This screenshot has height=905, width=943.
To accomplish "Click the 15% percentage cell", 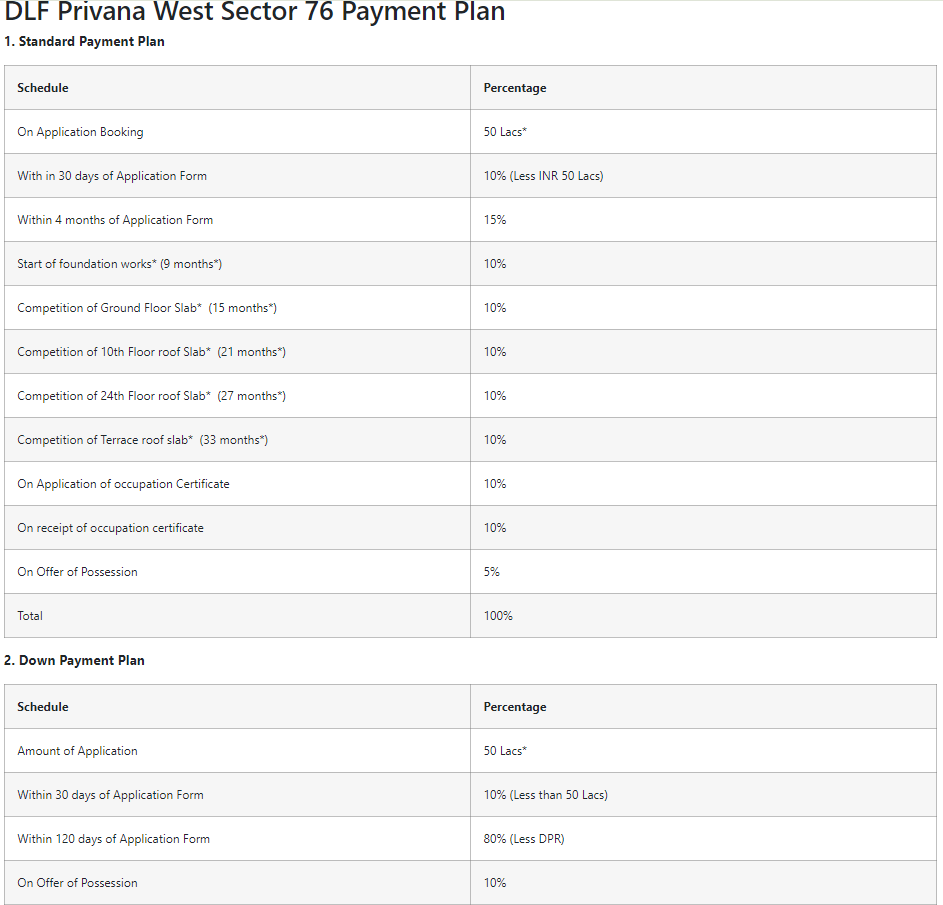I will click(703, 219).
